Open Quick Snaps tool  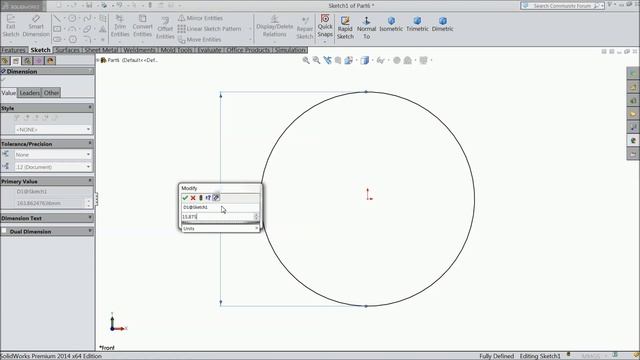[325, 26]
